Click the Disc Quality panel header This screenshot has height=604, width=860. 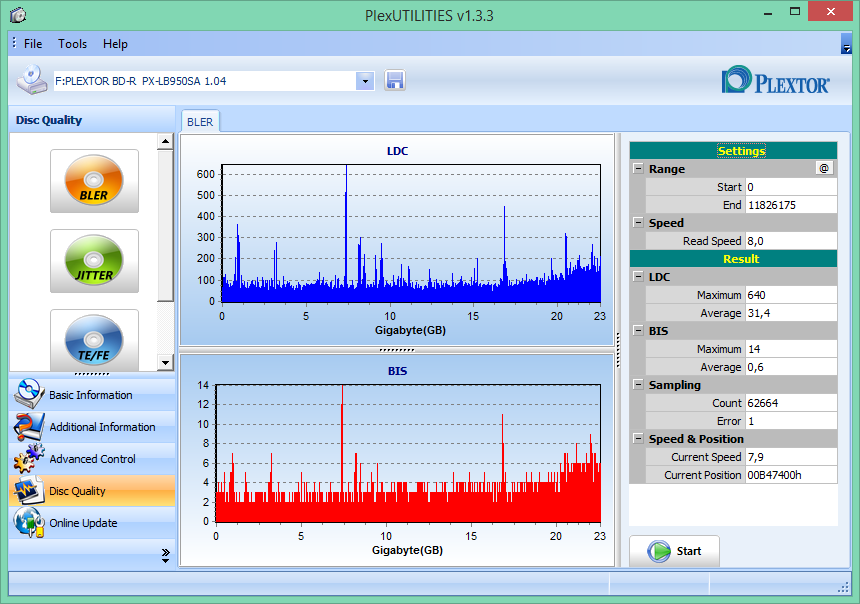click(92, 120)
